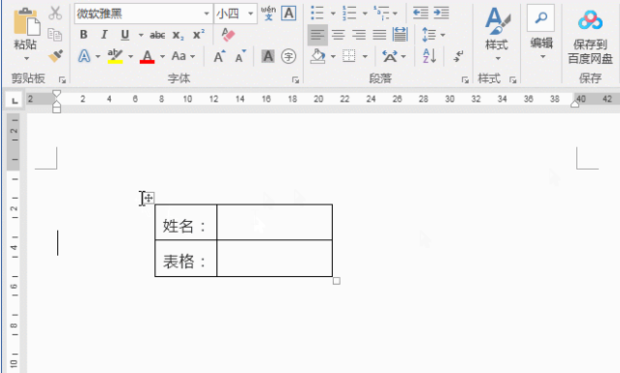This screenshot has width=620, height=373.
Task: Toggle superscript formatting
Action: click(198, 35)
